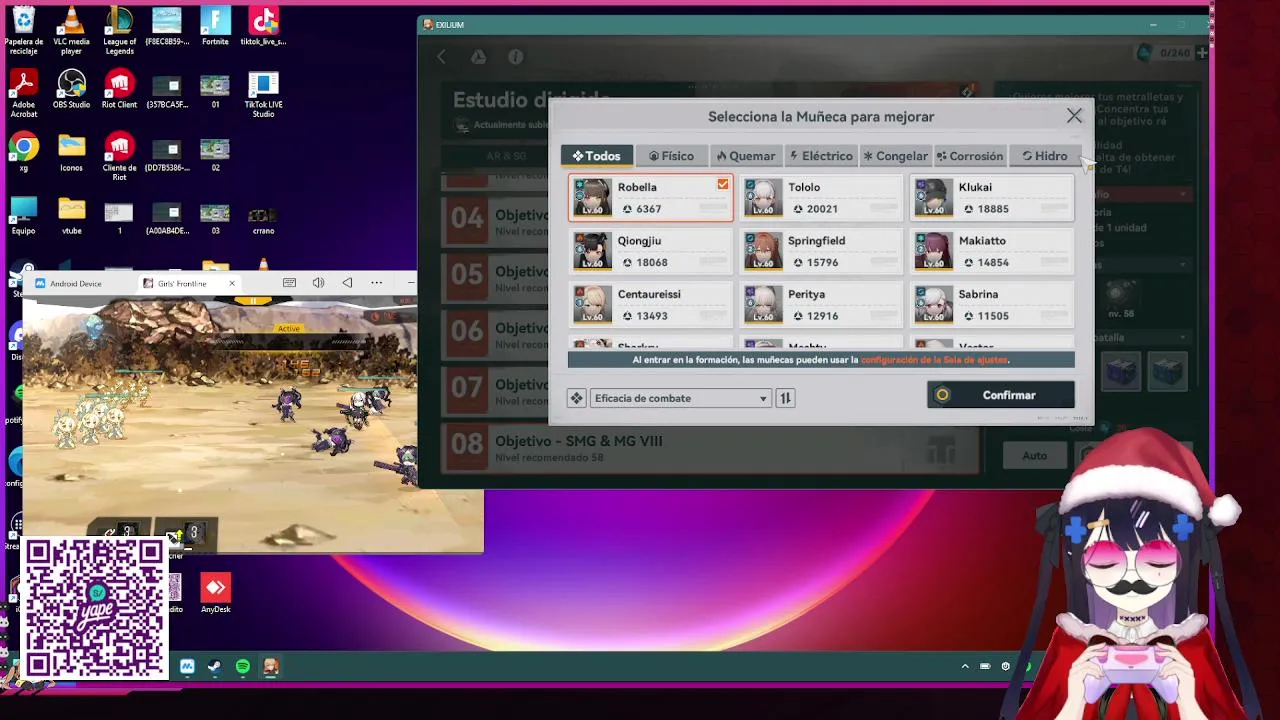
Task: Open the Iconos folder
Action: [71, 153]
